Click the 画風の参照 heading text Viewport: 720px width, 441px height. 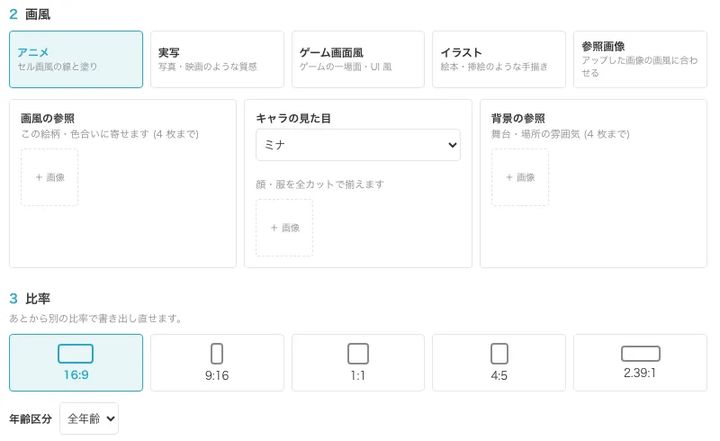pos(47,119)
